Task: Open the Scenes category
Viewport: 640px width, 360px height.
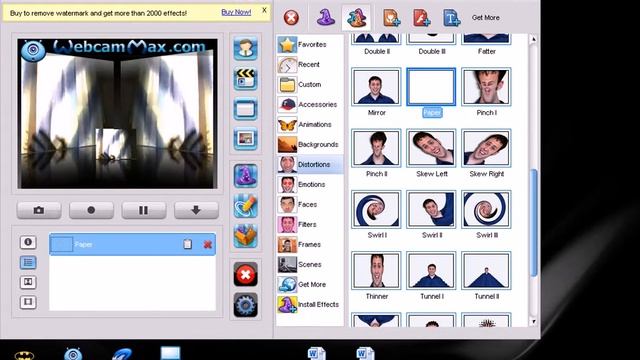Action: coord(309,264)
